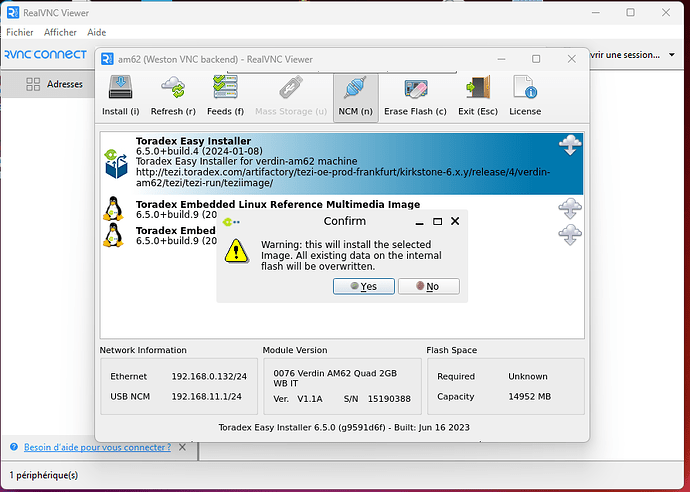Viewport: 690px width, 492px height.
Task: Open the Aide menu
Action: click(96, 32)
